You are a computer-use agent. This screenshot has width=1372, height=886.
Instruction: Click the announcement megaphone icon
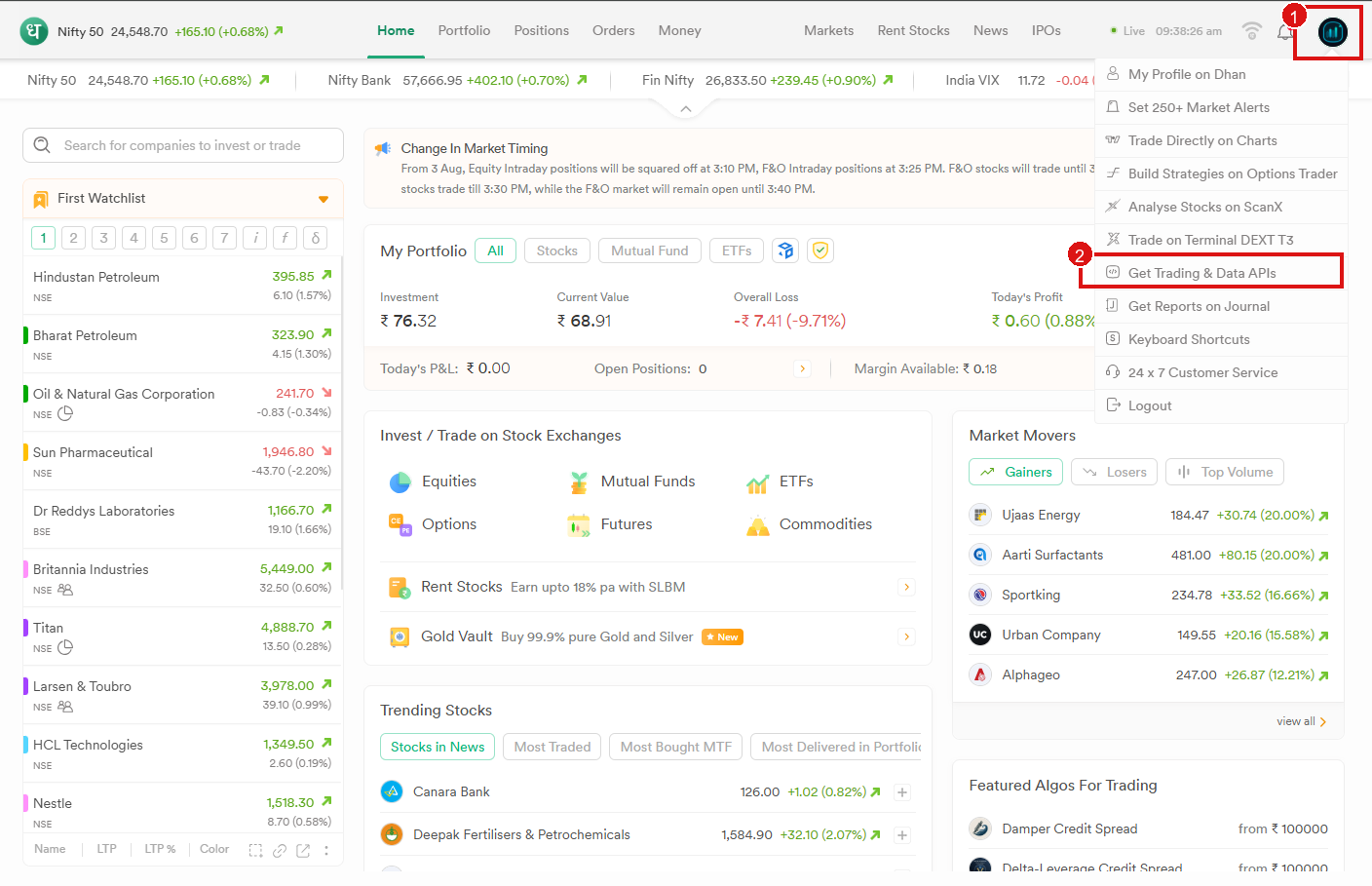coord(383,149)
